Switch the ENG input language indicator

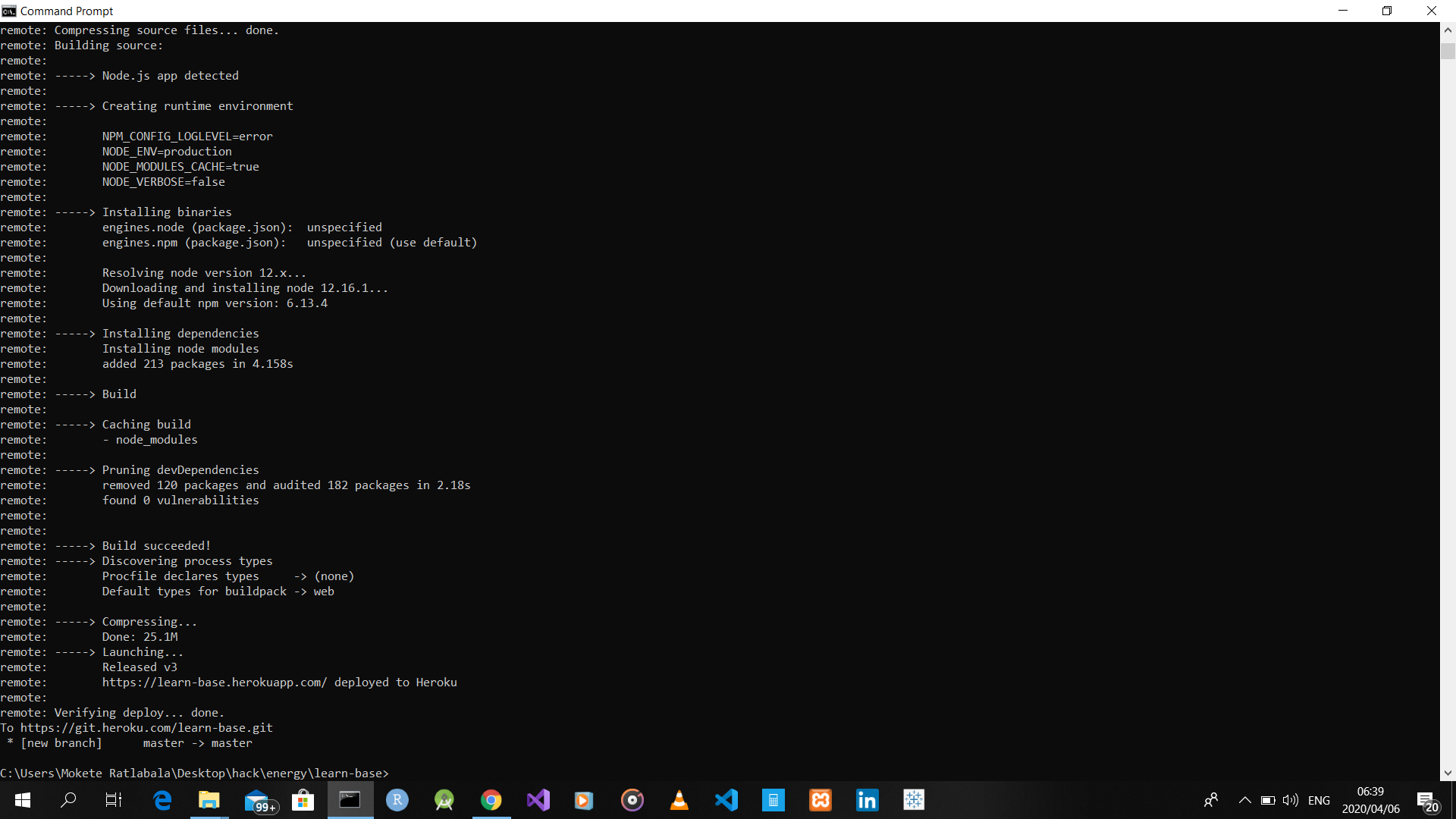(x=1319, y=800)
